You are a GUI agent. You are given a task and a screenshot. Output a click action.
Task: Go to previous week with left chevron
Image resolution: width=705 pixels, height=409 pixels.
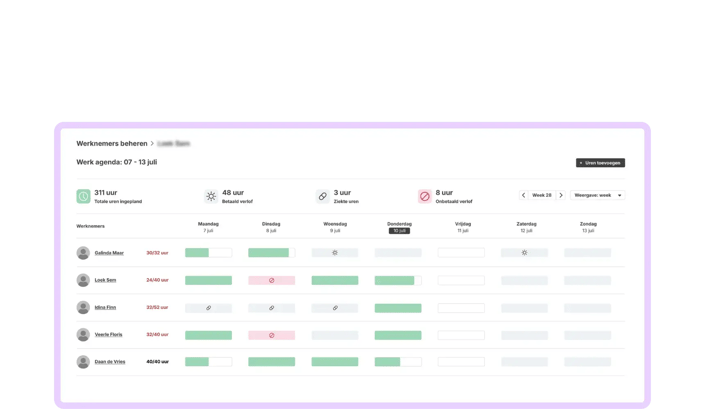click(523, 195)
